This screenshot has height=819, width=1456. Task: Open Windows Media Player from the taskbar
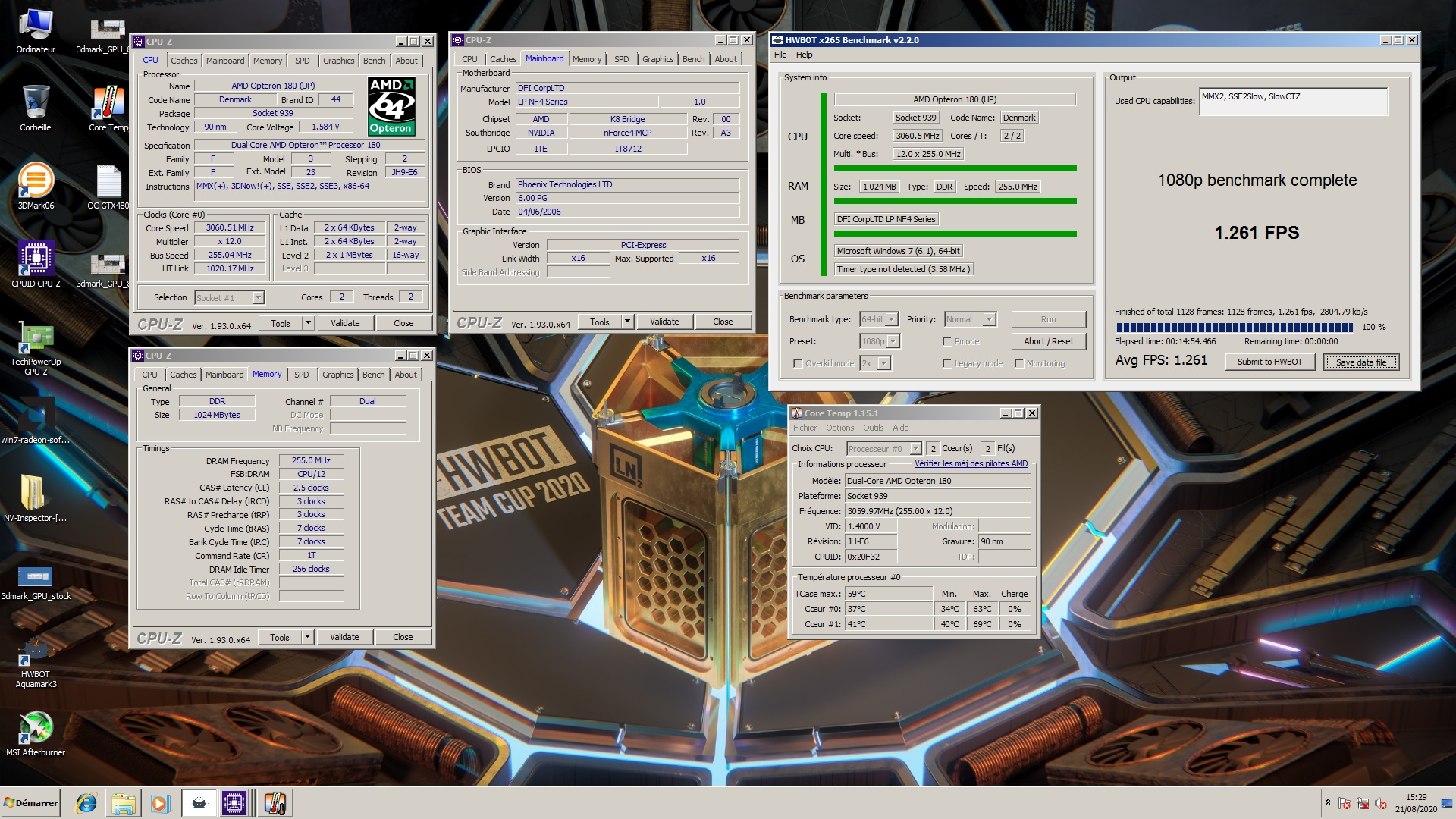160,803
